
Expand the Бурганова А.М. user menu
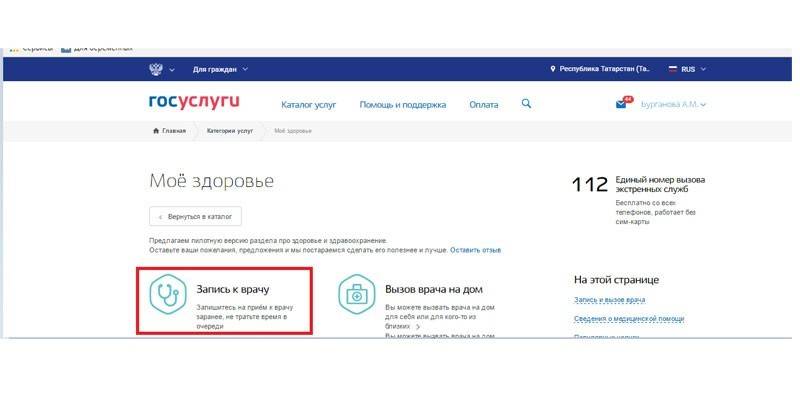[x=673, y=104]
